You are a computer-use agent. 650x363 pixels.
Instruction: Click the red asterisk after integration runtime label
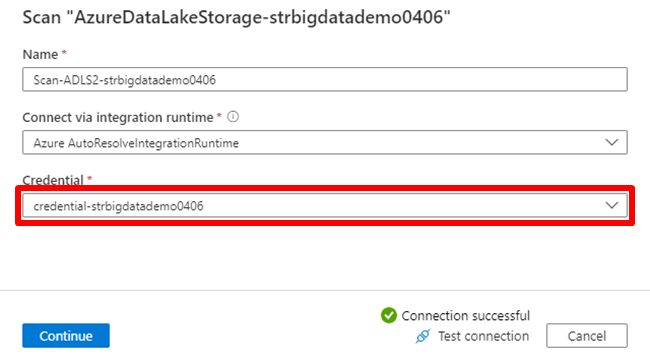tap(219, 116)
